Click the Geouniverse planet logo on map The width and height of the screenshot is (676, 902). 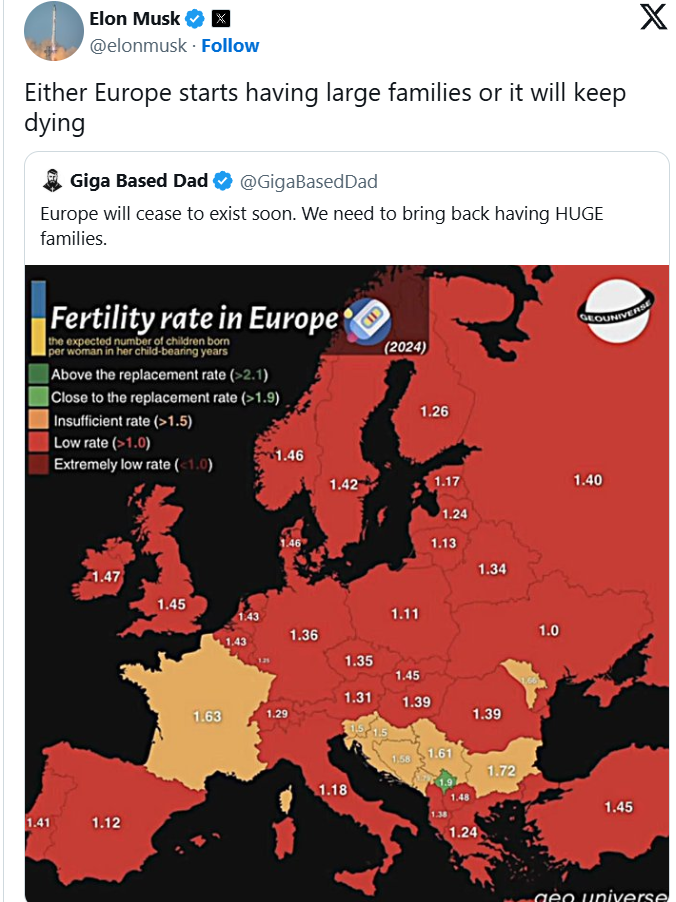pyautogui.click(x=616, y=311)
